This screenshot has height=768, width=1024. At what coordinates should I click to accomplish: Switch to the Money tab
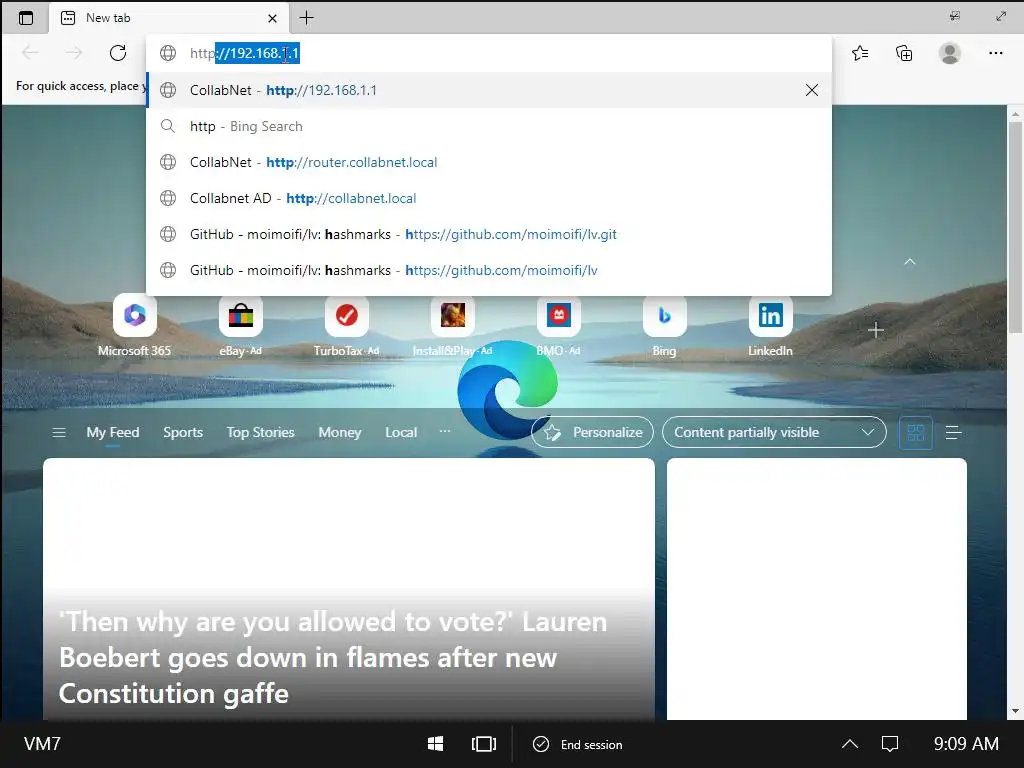point(340,432)
